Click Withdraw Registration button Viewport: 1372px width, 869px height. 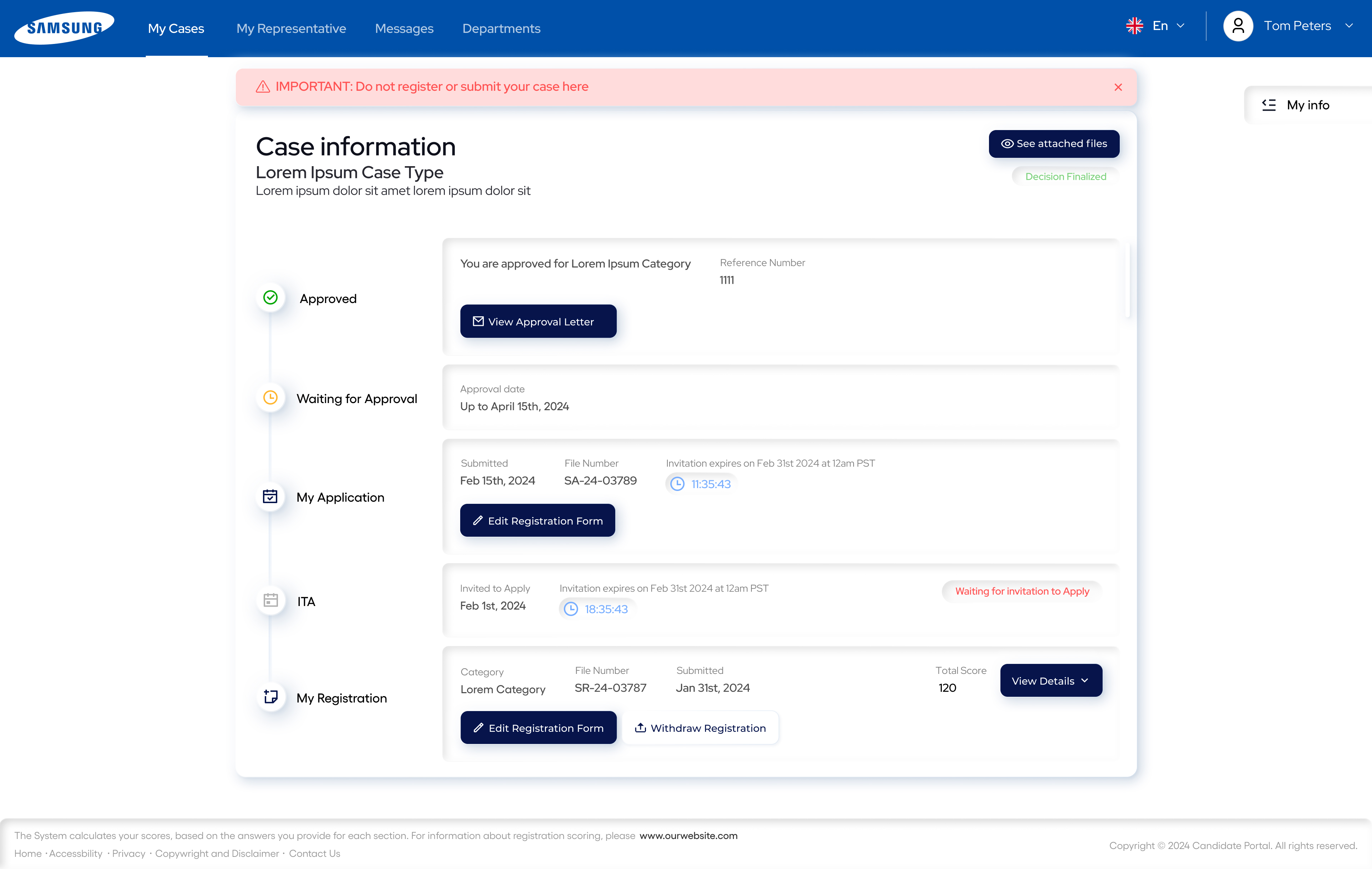pyautogui.click(x=700, y=728)
